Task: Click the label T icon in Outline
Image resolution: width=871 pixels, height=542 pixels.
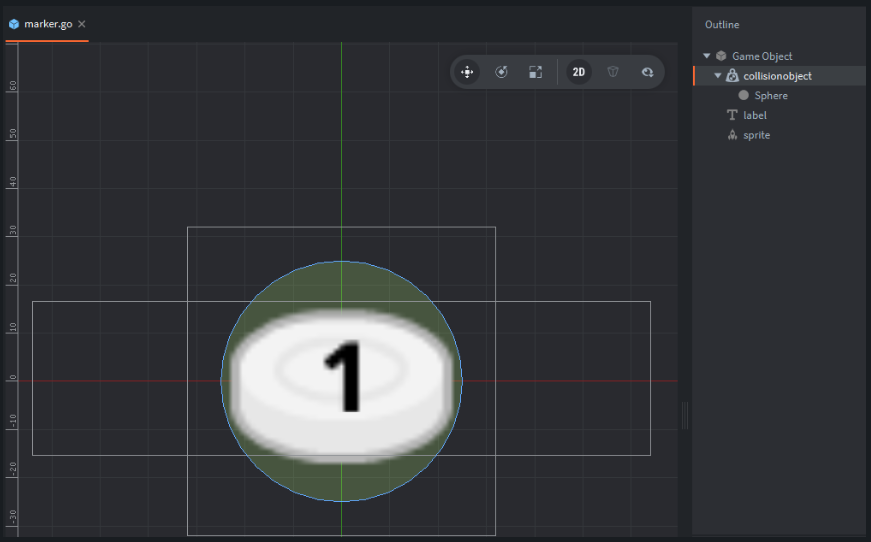Action: tap(732, 115)
